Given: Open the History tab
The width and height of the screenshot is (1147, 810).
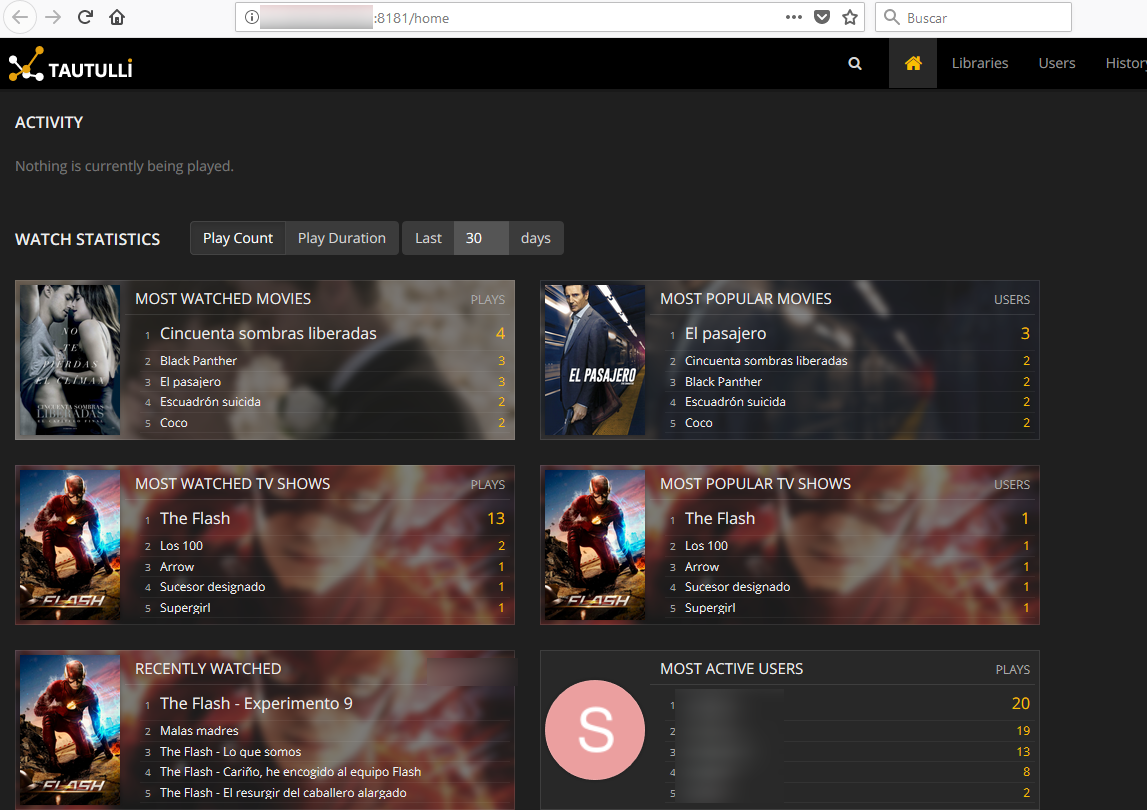Looking at the screenshot, I should [1126, 64].
